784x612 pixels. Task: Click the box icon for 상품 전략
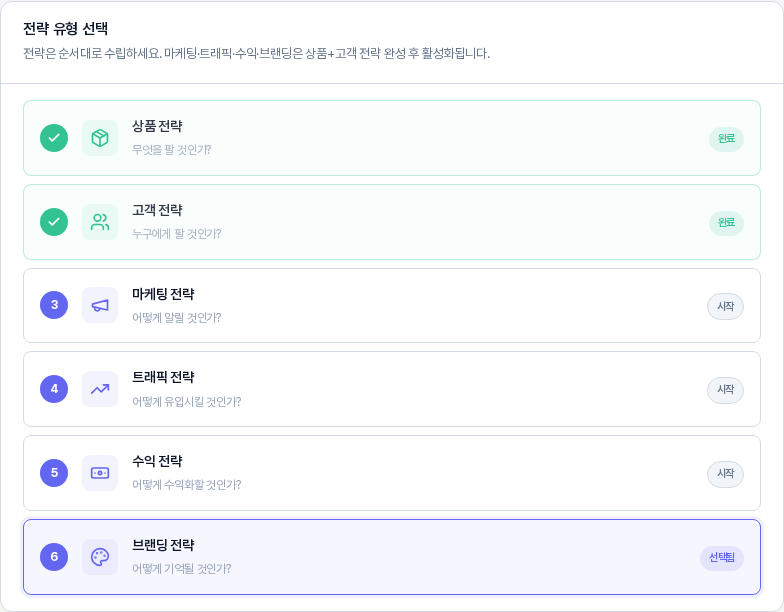pos(100,138)
